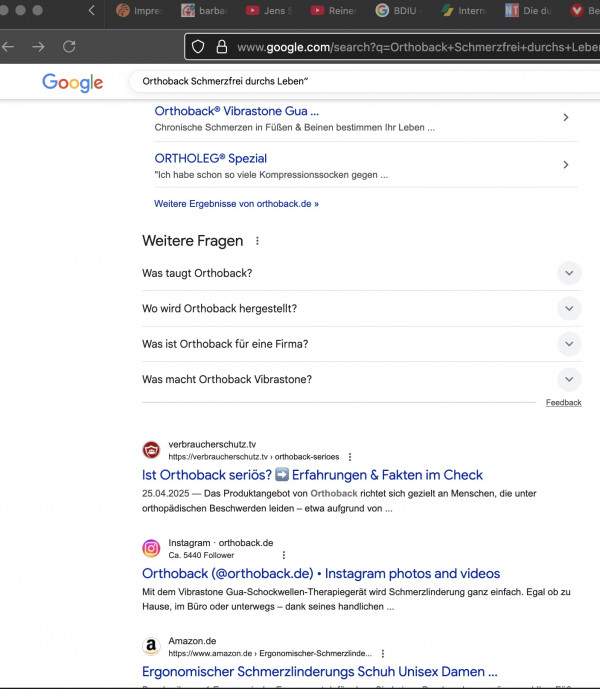Image resolution: width=600 pixels, height=689 pixels.
Task: Click verbraucherschutz.tv breadcrumb URL text
Action: [x=254, y=457]
